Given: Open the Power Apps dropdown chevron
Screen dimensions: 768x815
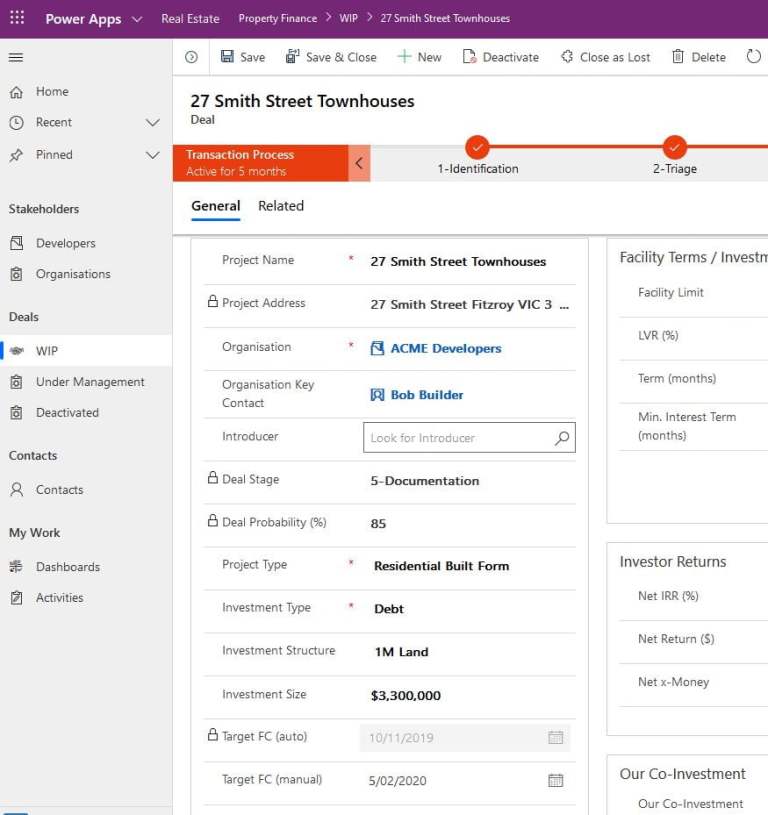Looking at the screenshot, I should [x=137, y=19].
